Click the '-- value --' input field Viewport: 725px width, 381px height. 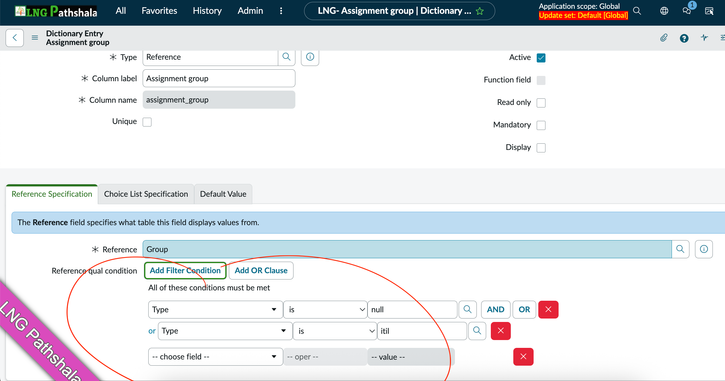[x=411, y=356]
